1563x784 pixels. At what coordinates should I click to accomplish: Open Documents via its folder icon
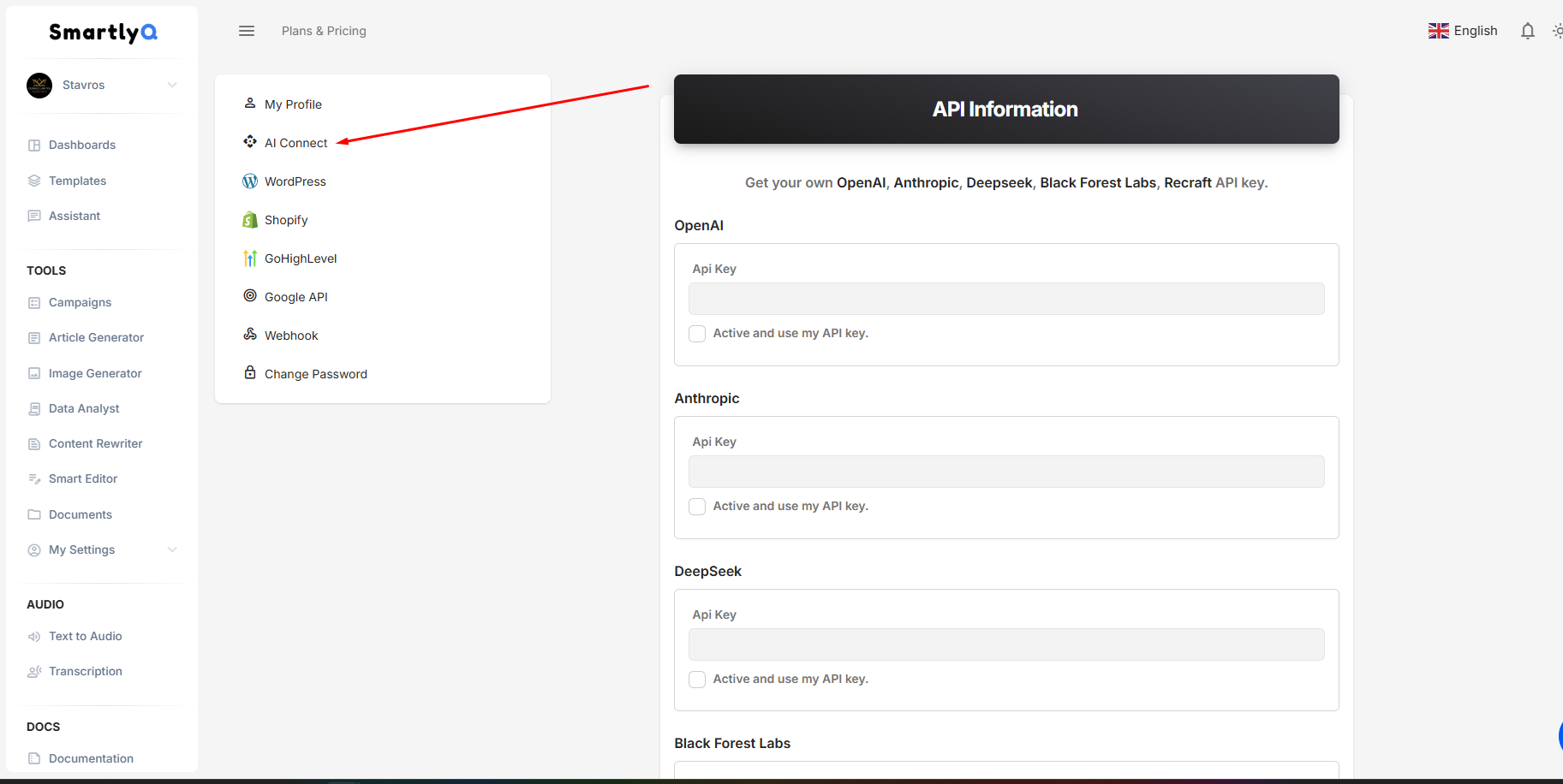[34, 514]
